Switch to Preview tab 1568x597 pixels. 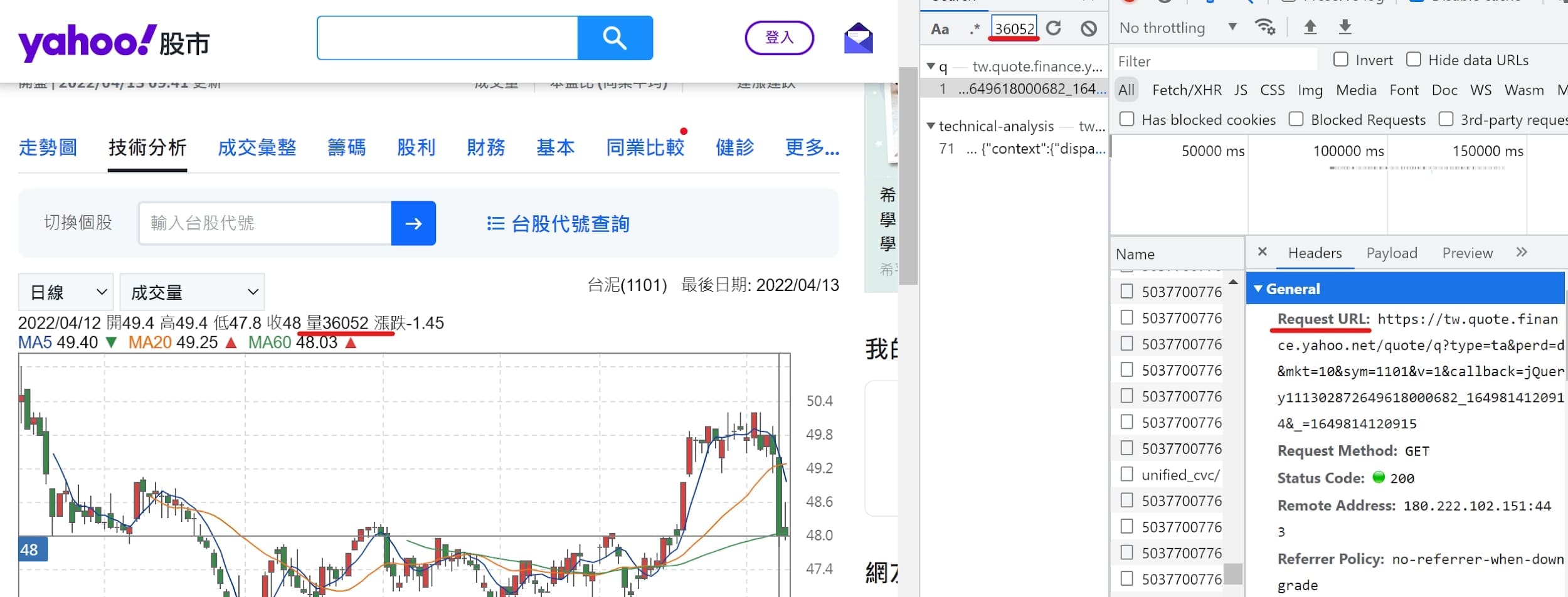(1468, 253)
